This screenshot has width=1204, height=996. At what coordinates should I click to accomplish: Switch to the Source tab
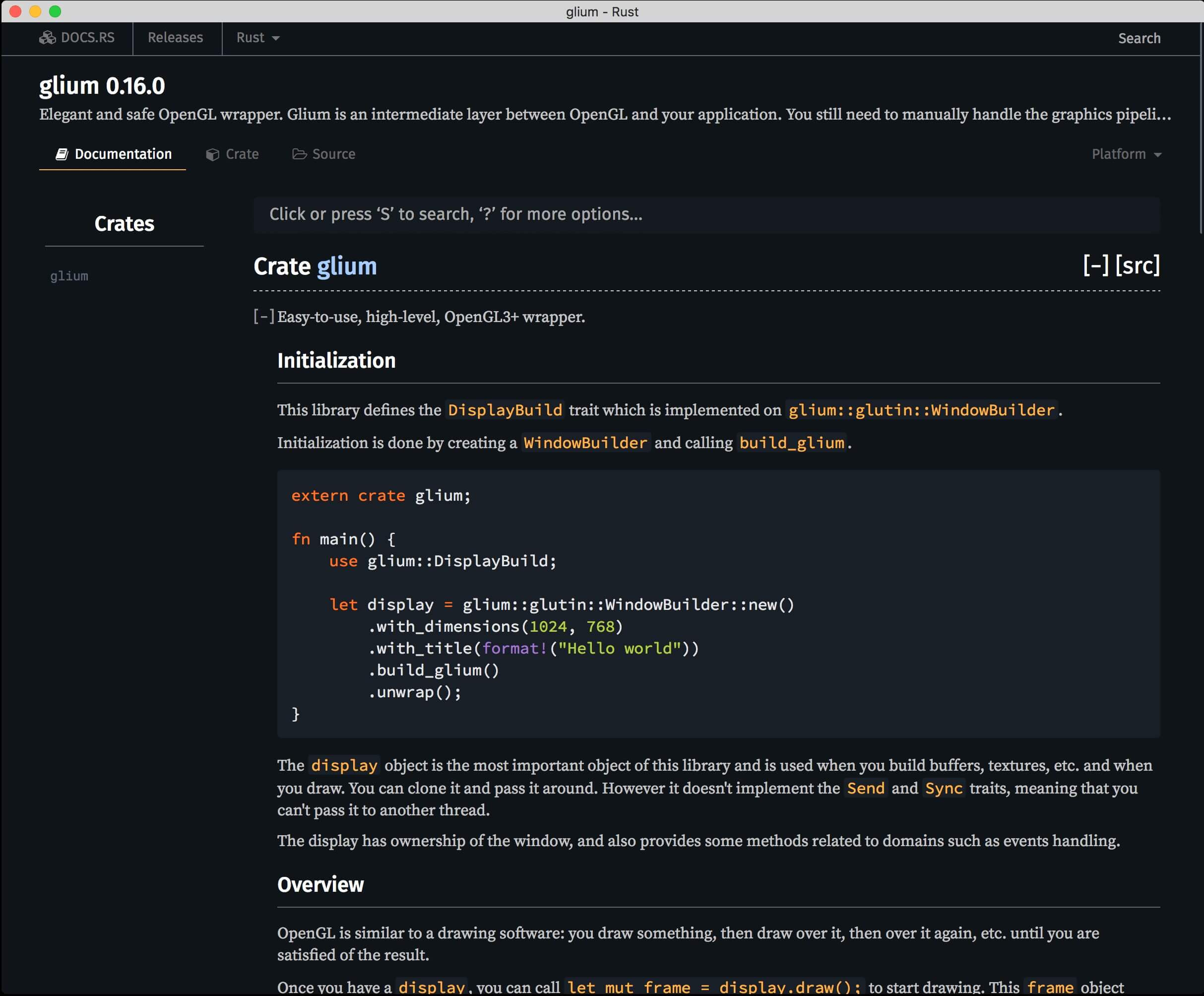pos(333,154)
